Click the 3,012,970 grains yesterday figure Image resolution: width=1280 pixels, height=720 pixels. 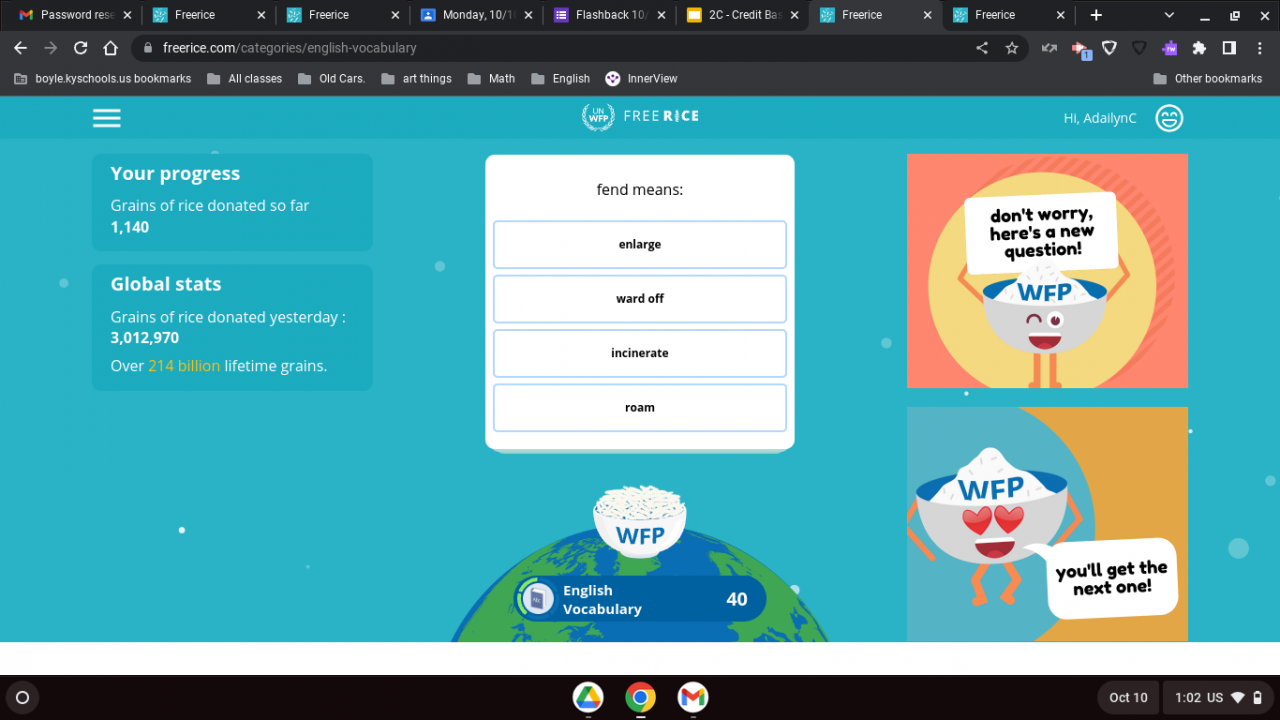coord(145,338)
